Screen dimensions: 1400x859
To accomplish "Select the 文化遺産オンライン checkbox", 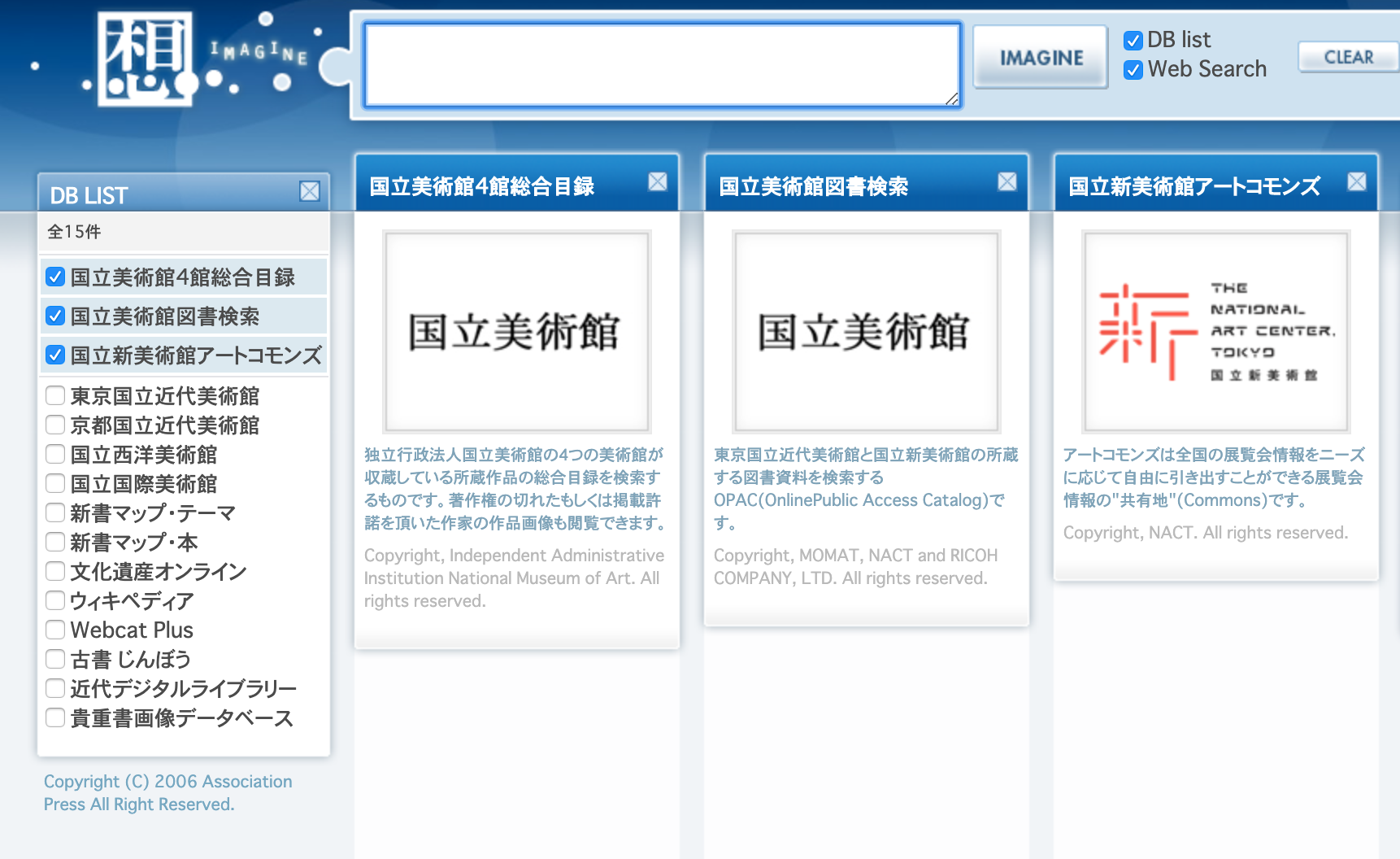I will coord(55,571).
